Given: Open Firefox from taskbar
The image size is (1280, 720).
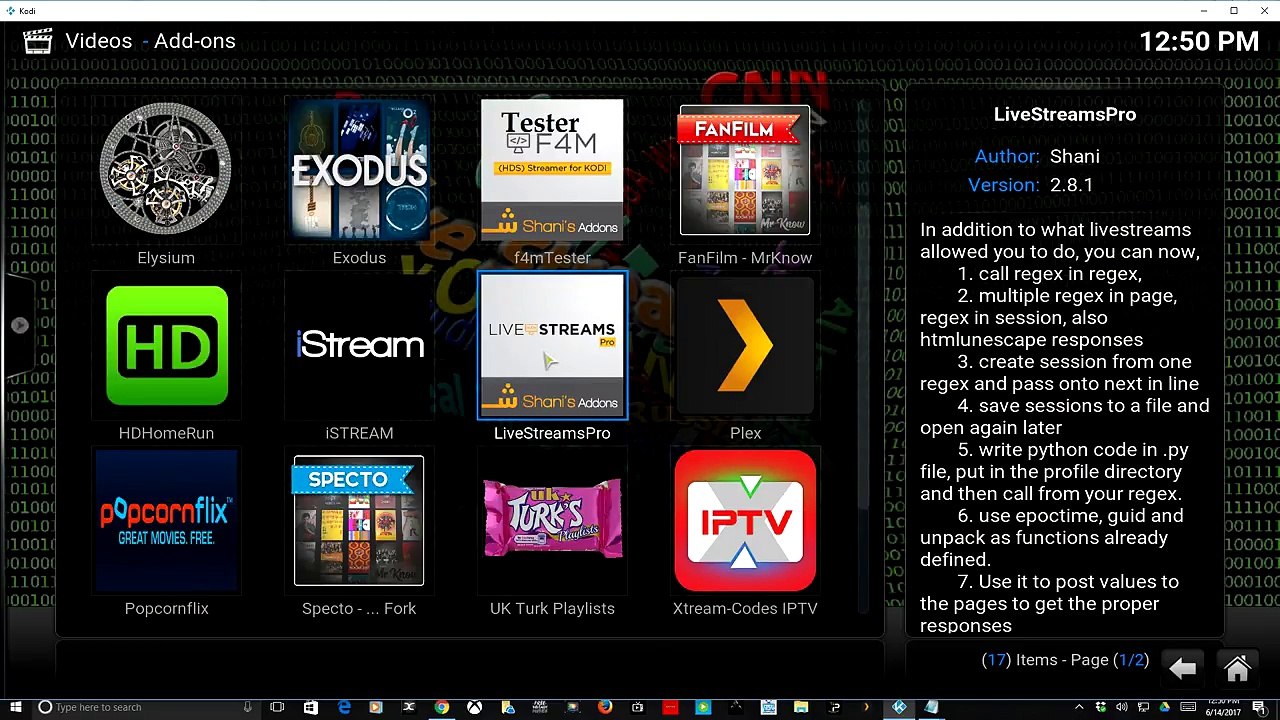Looking at the screenshot, I should pyautogui.click(x=605, y=707).
